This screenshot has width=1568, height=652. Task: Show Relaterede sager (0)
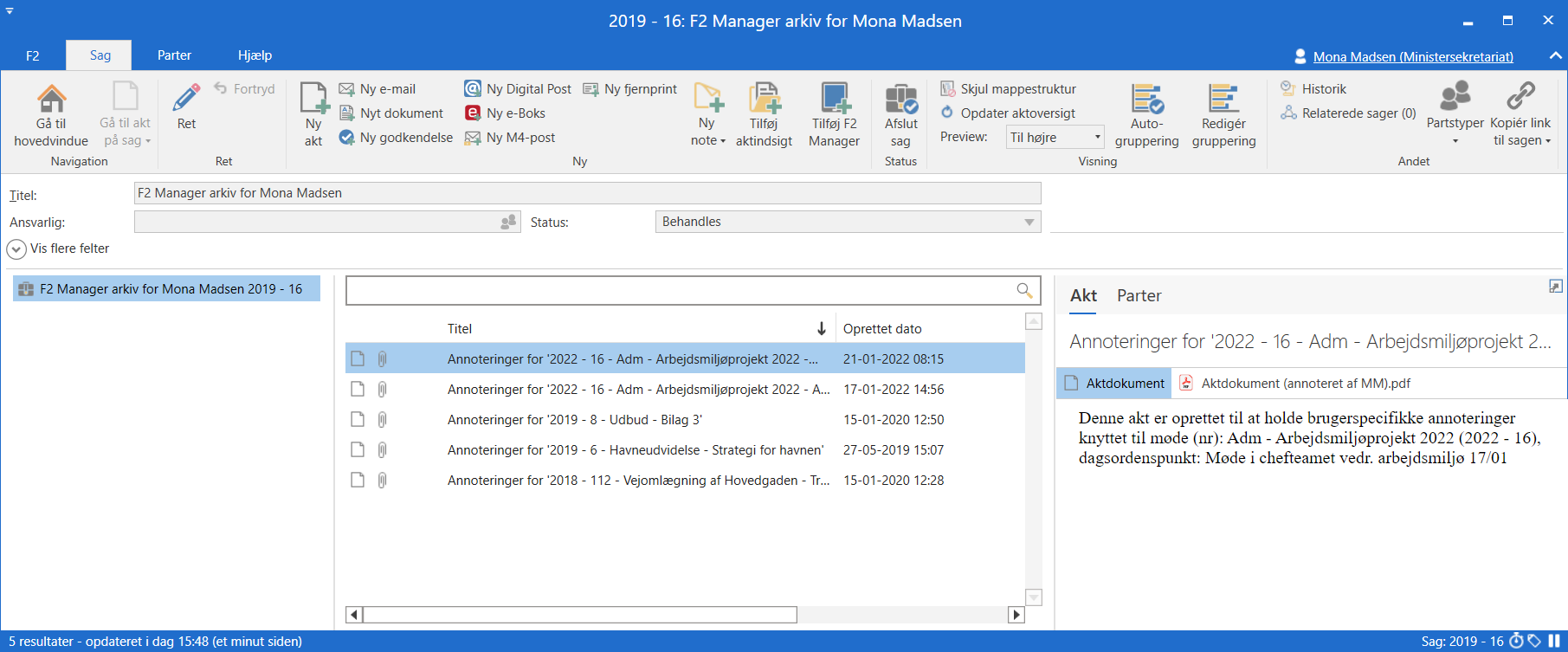click(x=1349, y=113)
